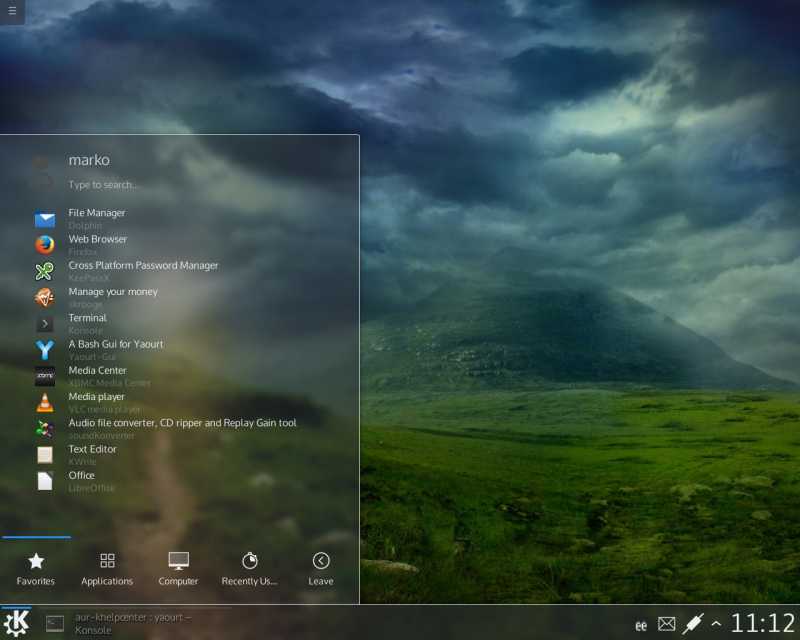The width and height of the screenshot is (800, 640).
Task: Switch to the Computer tab
Action: (178, 569)
